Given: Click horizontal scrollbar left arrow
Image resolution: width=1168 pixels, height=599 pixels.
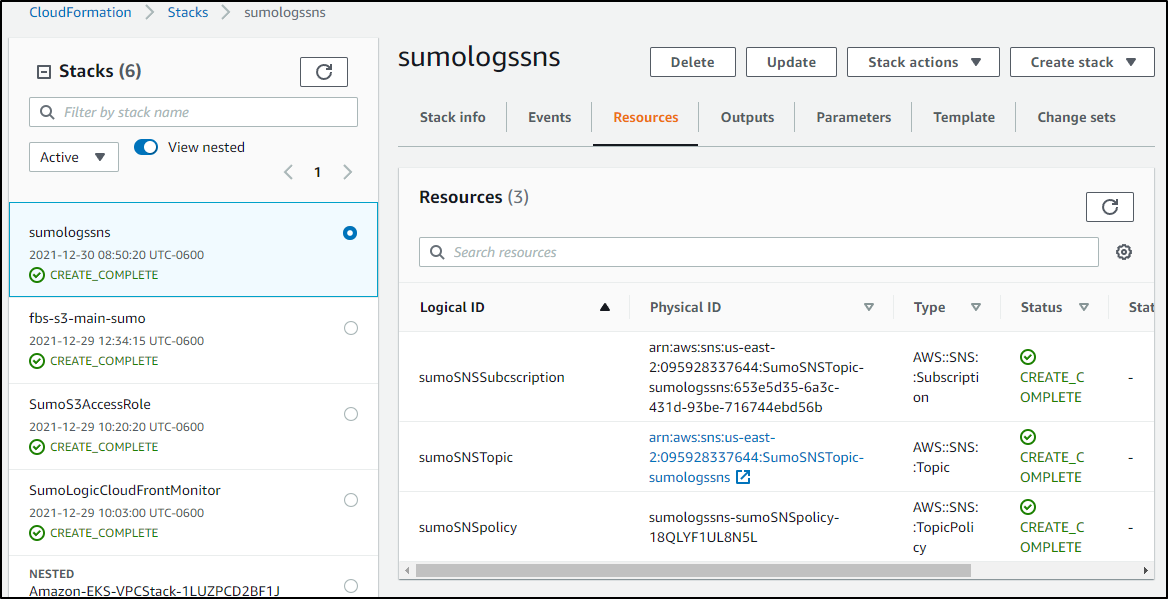Looking at the screenshot, I should coord(406,571).
